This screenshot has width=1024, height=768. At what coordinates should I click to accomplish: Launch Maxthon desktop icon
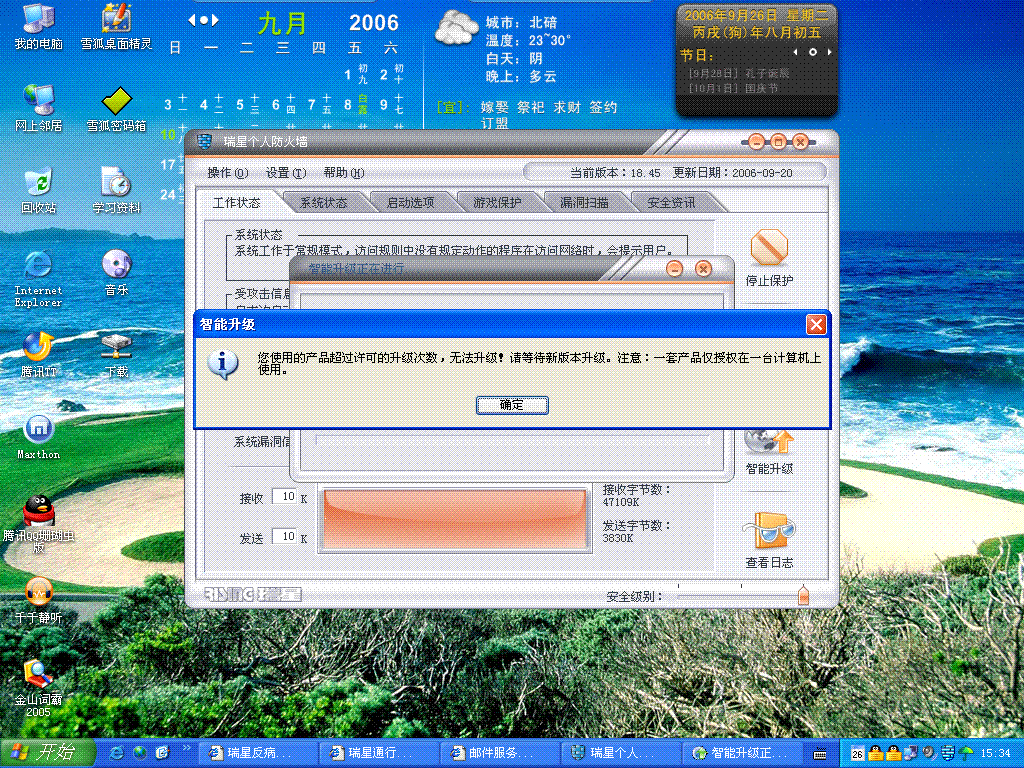coord(39,438)
